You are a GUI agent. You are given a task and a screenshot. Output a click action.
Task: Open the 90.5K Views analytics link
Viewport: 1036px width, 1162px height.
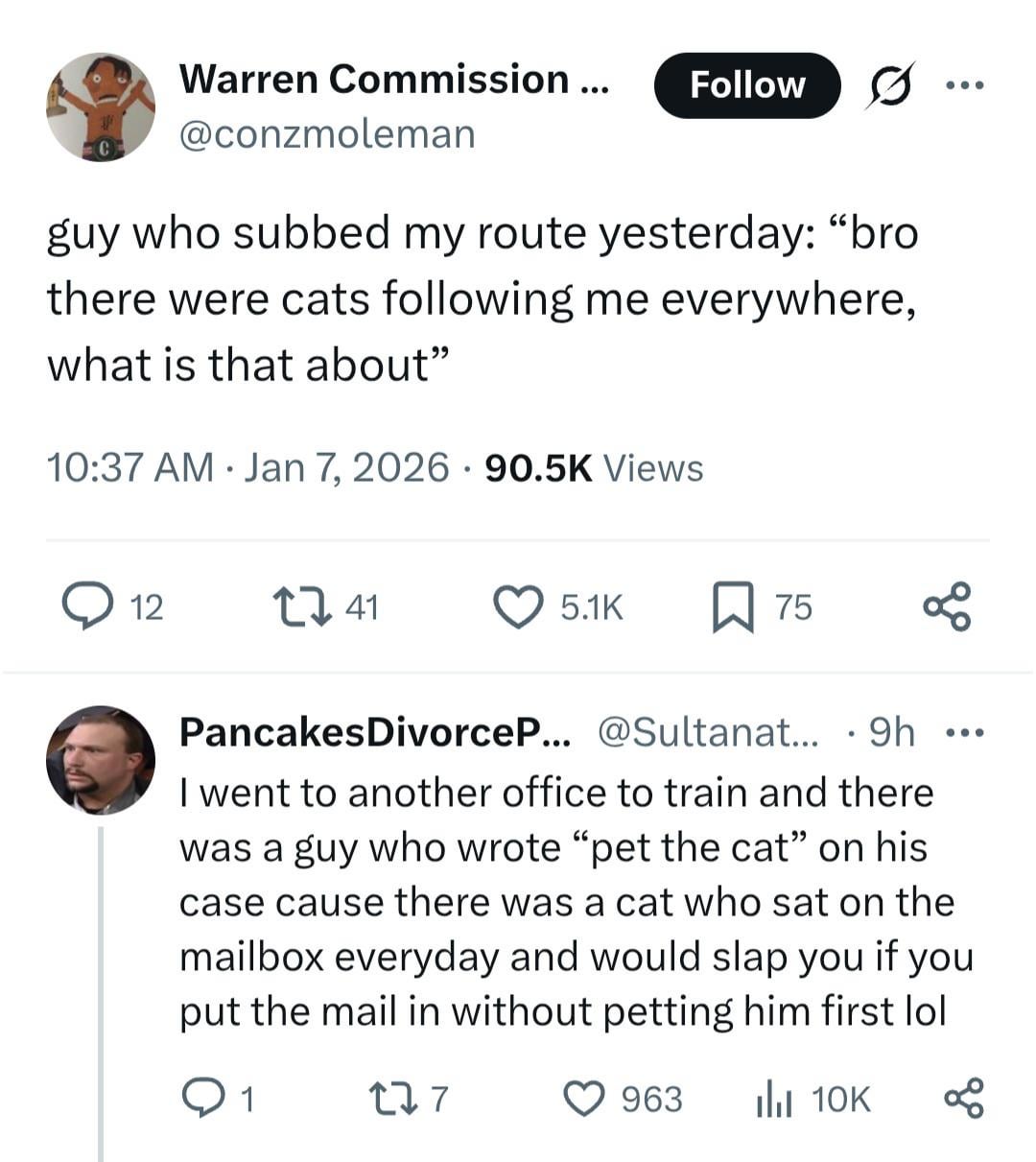[594, 468]
